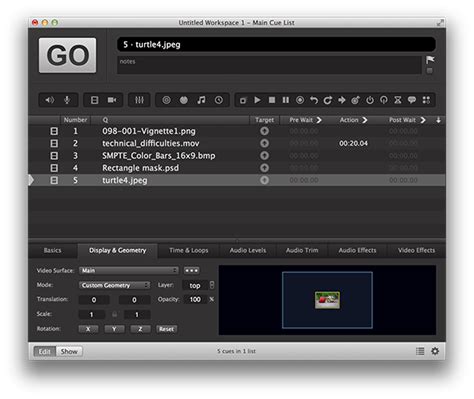The height and width of the screenshot is (399, 474).
Task: Toggle the scale lock between values
Action: (115, 314)
